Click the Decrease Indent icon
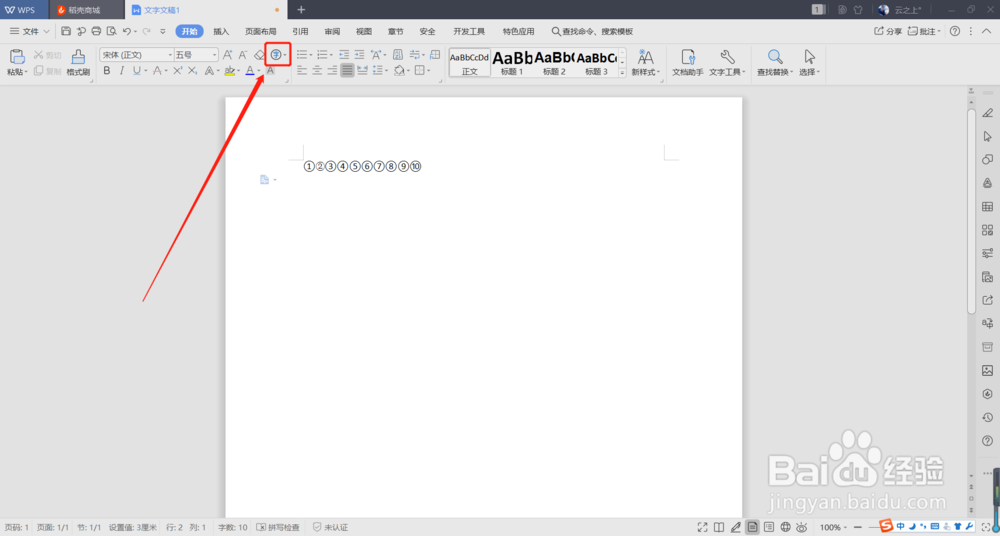The image size is (1000, 536). [x=344, y=55]
